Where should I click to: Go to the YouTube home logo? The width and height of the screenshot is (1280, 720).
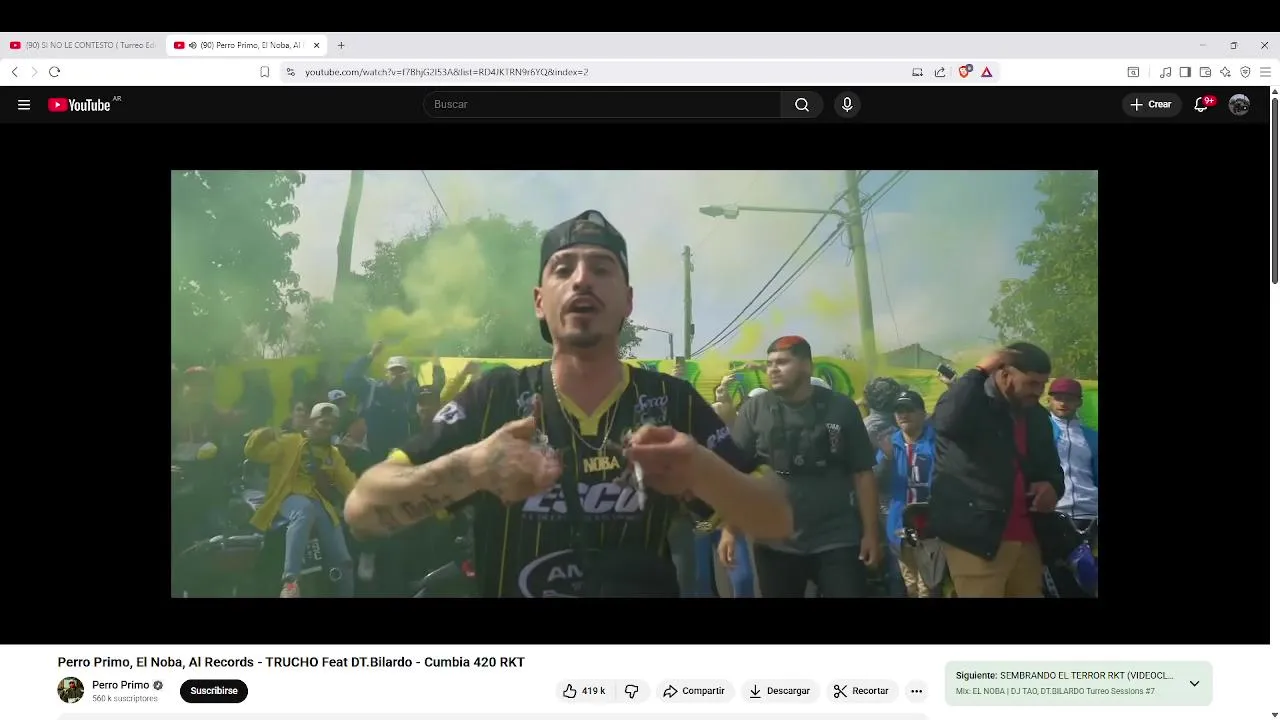pos(80,104)
